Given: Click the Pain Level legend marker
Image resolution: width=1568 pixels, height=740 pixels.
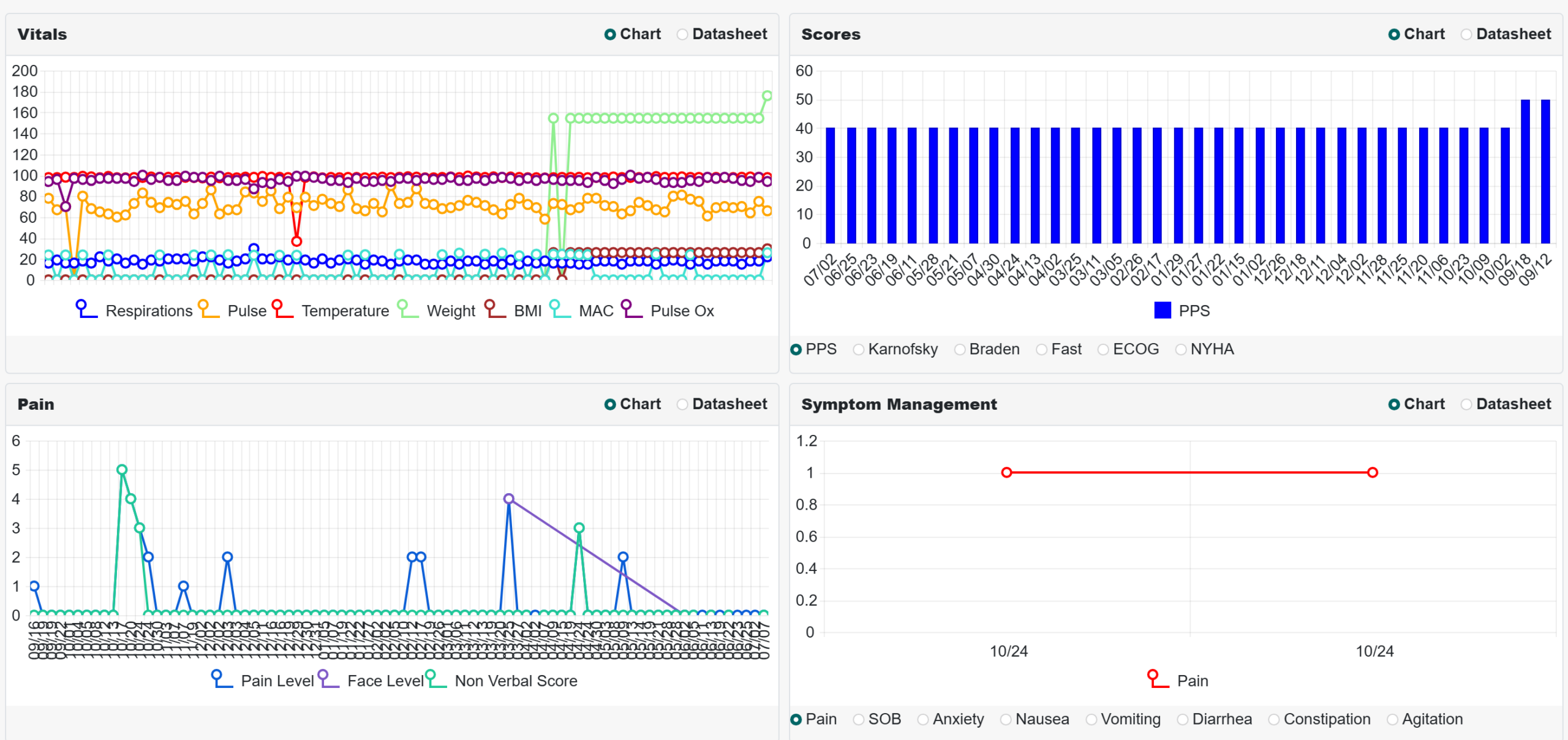Looking at the screenshot, I should [222, 679].
